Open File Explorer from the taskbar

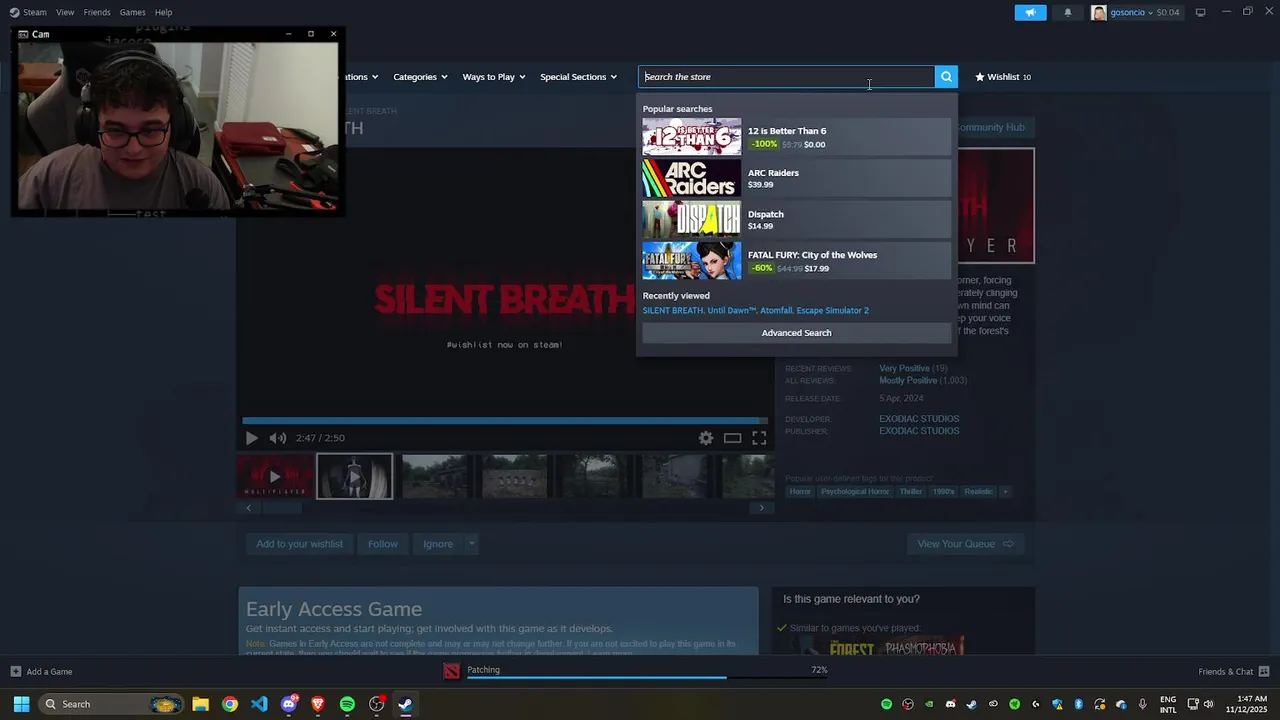point(200,704)
